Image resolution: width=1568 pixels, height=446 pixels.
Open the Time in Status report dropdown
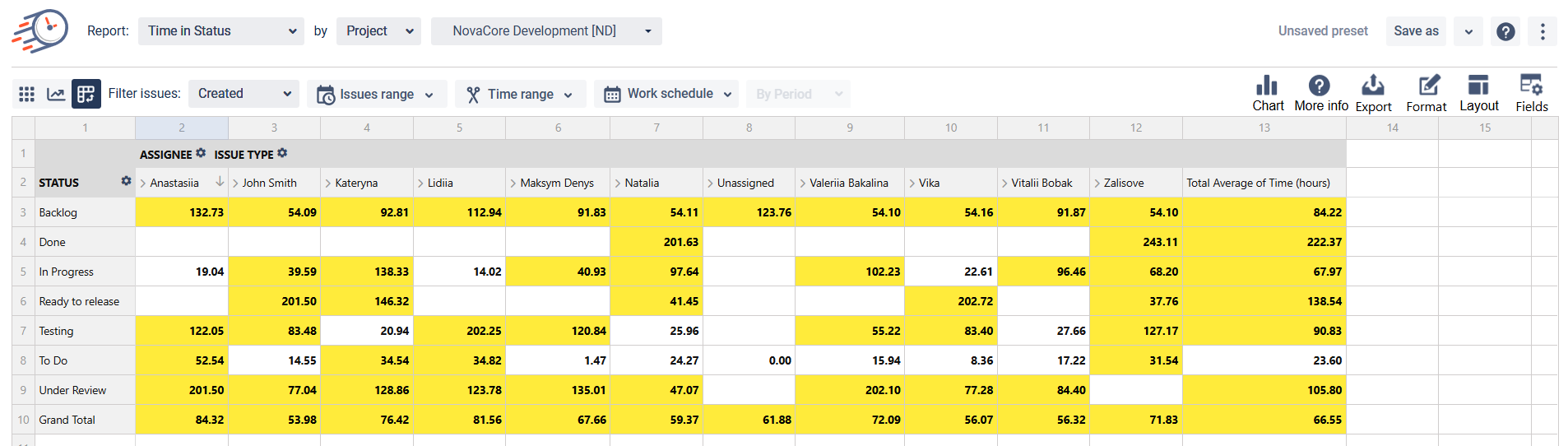click(220, 31)
